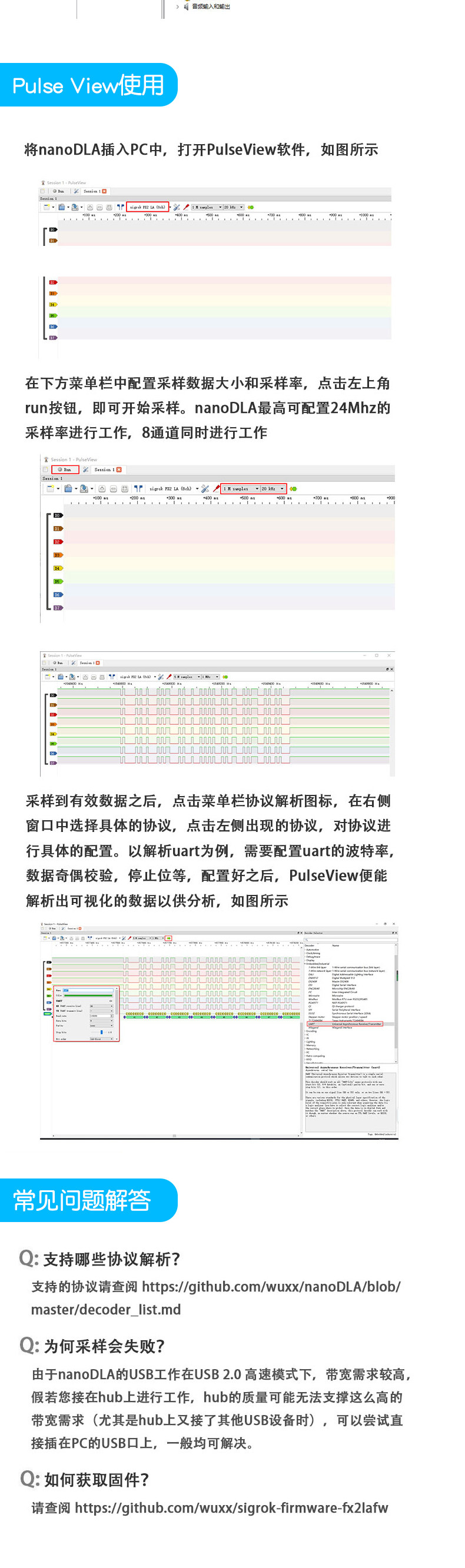Toggle the blue cursors icon in the second screenshot's toolbar
The width and height of the screenshot is (465, 1568).
[138, 489]
